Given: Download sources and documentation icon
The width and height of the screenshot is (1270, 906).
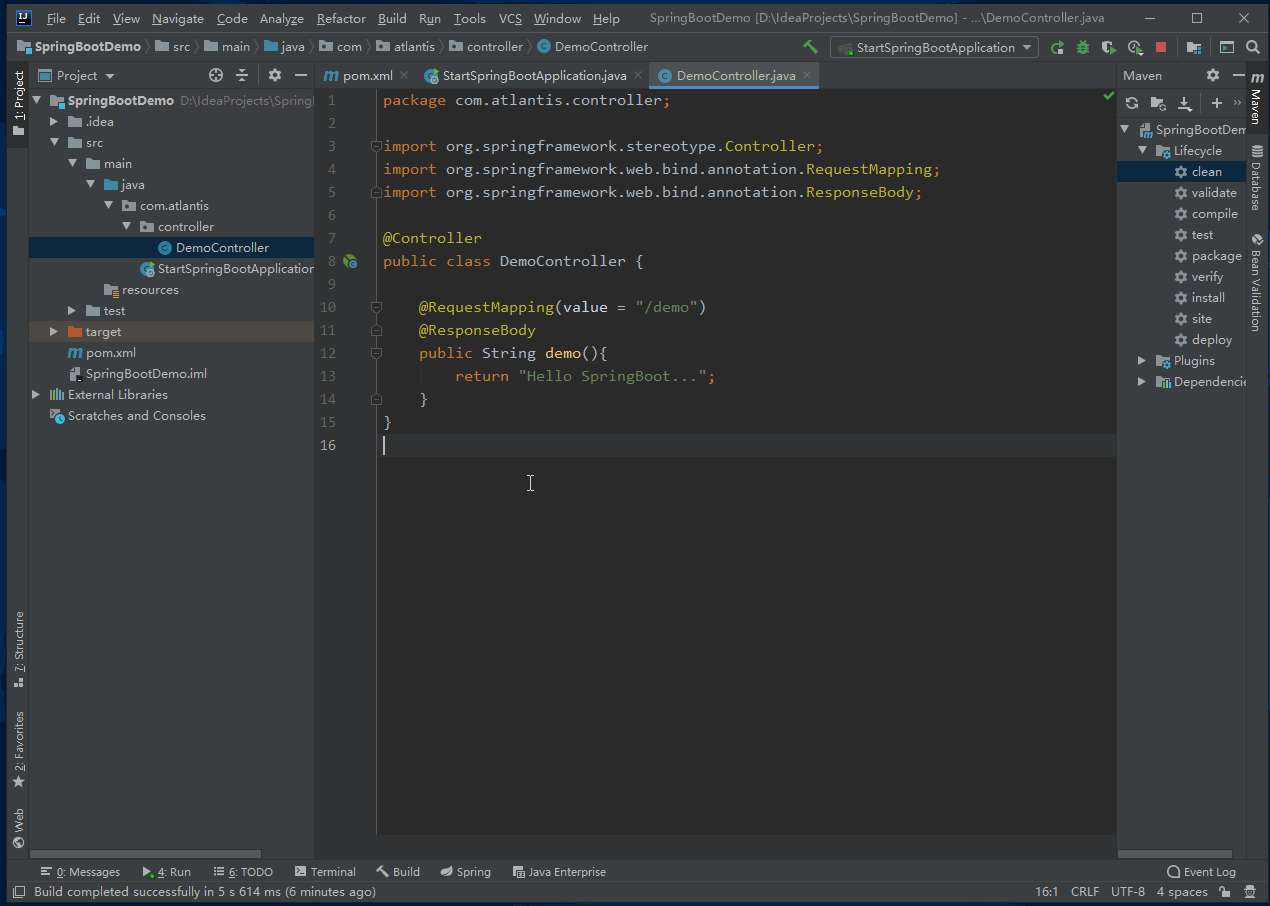Looking at the screenshot, I should [x=1185, y=103].
